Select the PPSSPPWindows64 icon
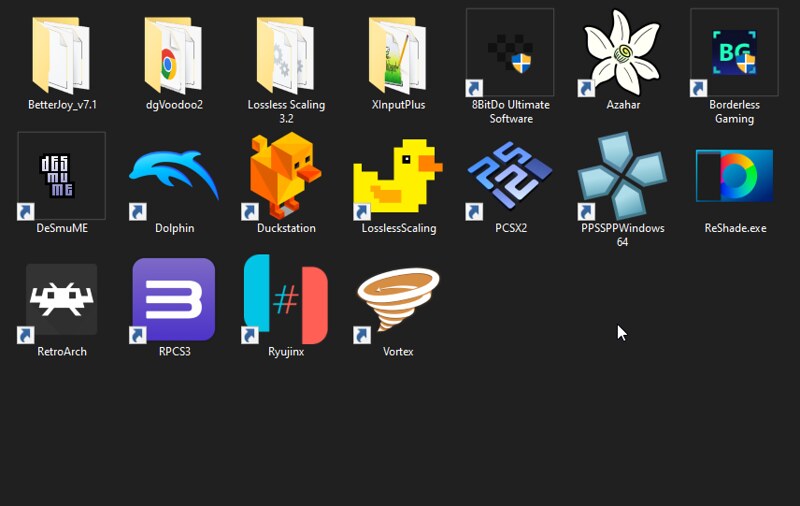800x506 pixels. [622, 176]
